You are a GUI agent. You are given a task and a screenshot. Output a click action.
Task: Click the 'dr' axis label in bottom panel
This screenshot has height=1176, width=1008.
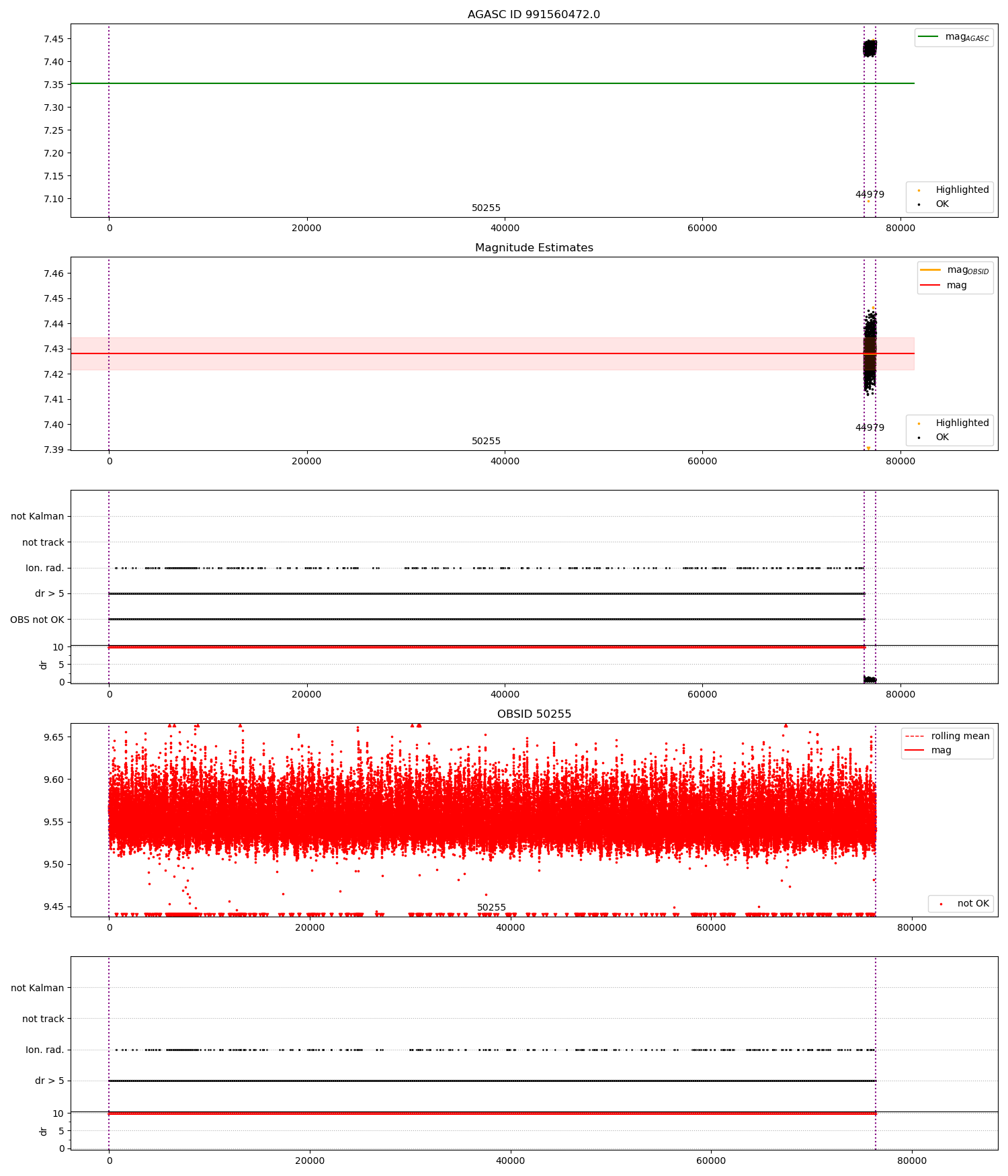click(44, 1131)
